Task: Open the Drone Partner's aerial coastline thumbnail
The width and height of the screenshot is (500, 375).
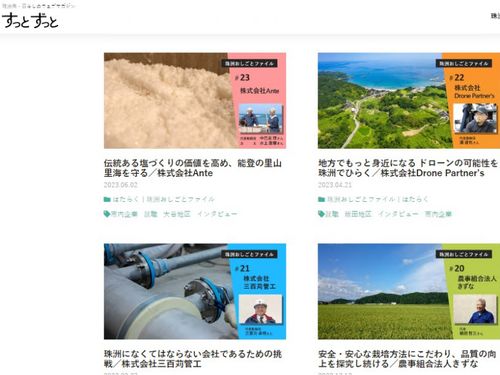Action: coord(409,101)
